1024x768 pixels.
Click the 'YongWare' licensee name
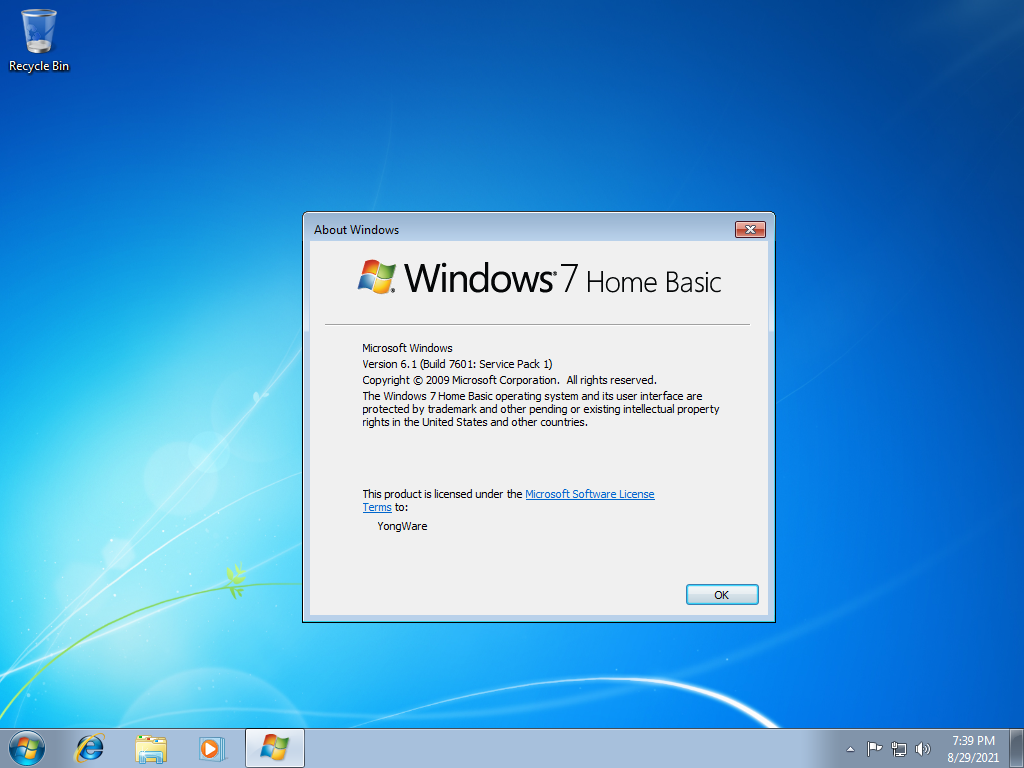click(x=402, y=526)
